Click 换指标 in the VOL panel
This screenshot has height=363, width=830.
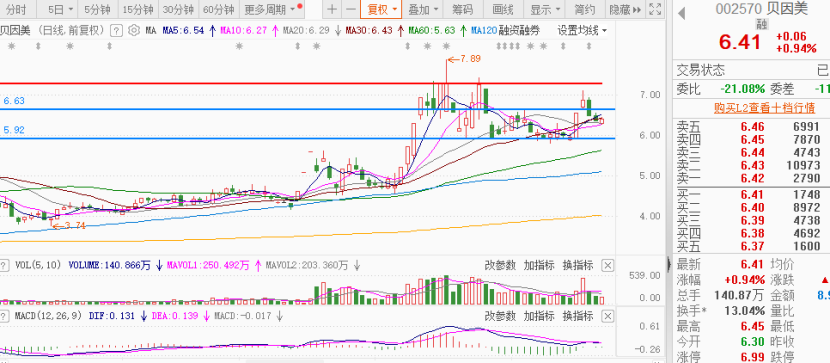coord(578,265)
